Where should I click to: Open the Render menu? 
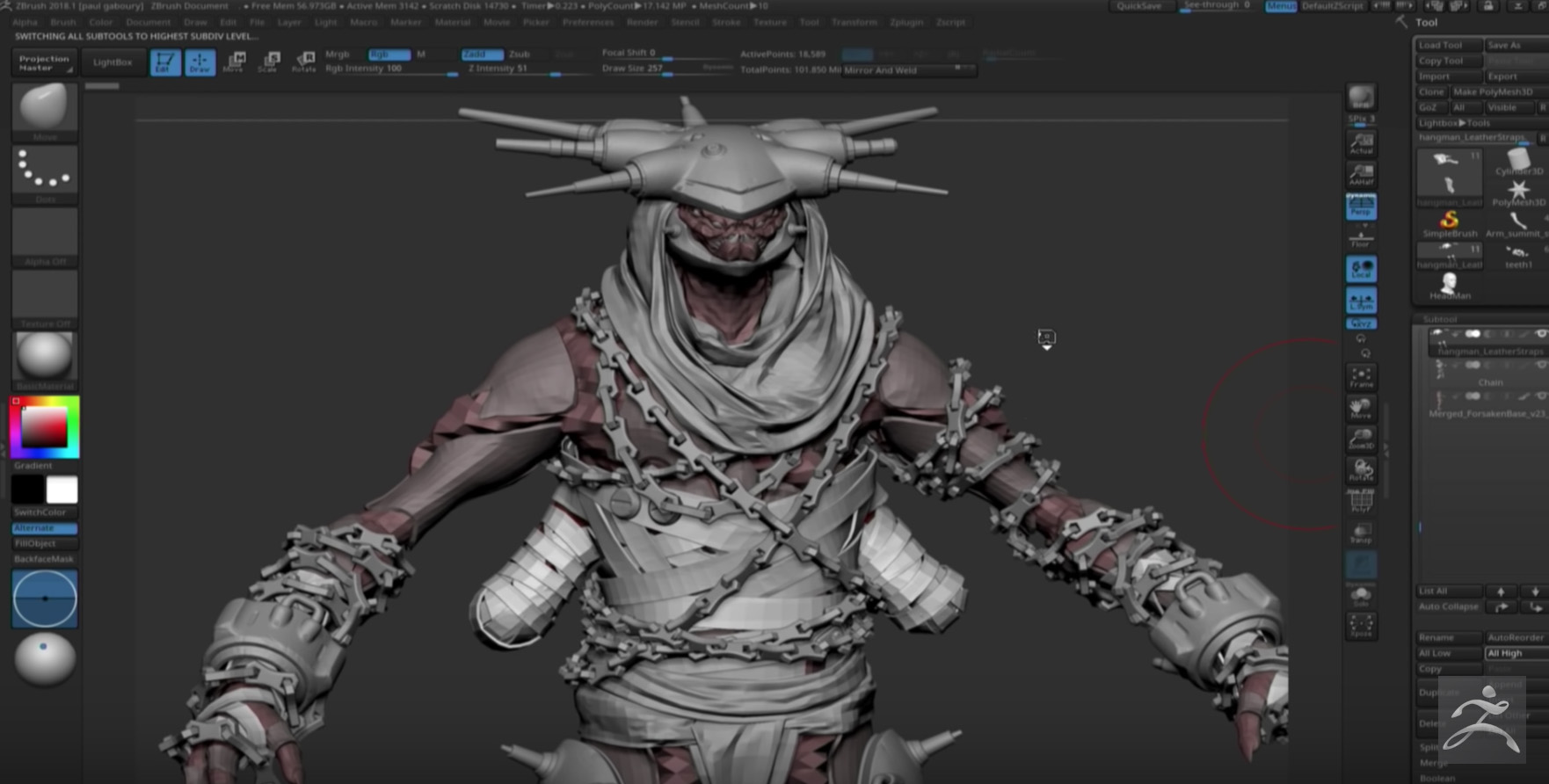(642, 22)
